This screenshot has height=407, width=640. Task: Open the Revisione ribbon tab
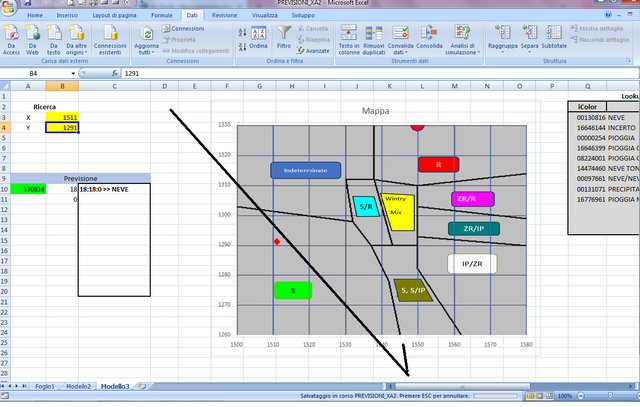click(x=224, y=15)
